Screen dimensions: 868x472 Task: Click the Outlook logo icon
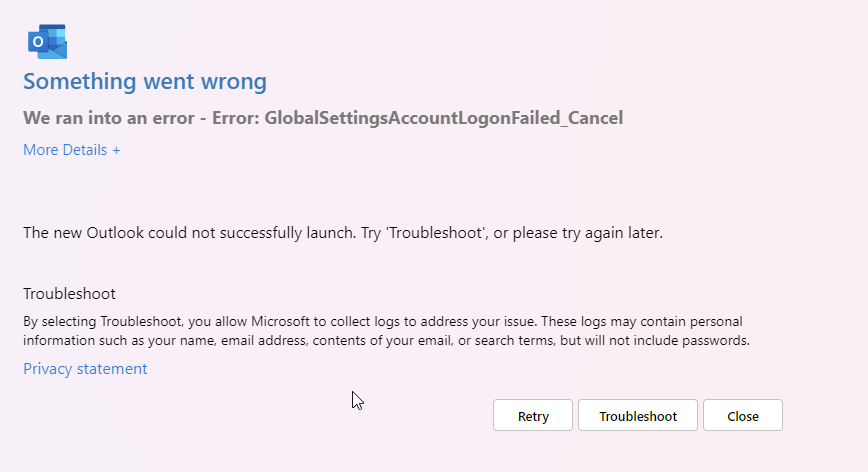click(48, 41)
